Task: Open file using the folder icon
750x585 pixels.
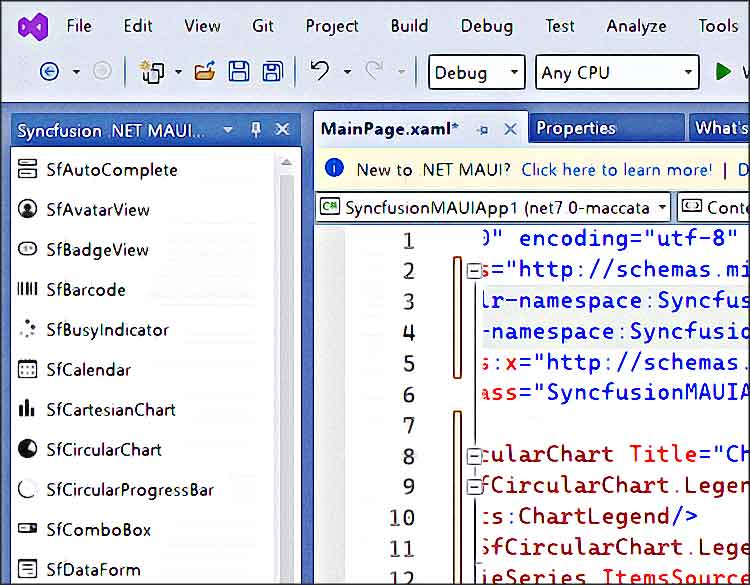Action: click(205, 72)
